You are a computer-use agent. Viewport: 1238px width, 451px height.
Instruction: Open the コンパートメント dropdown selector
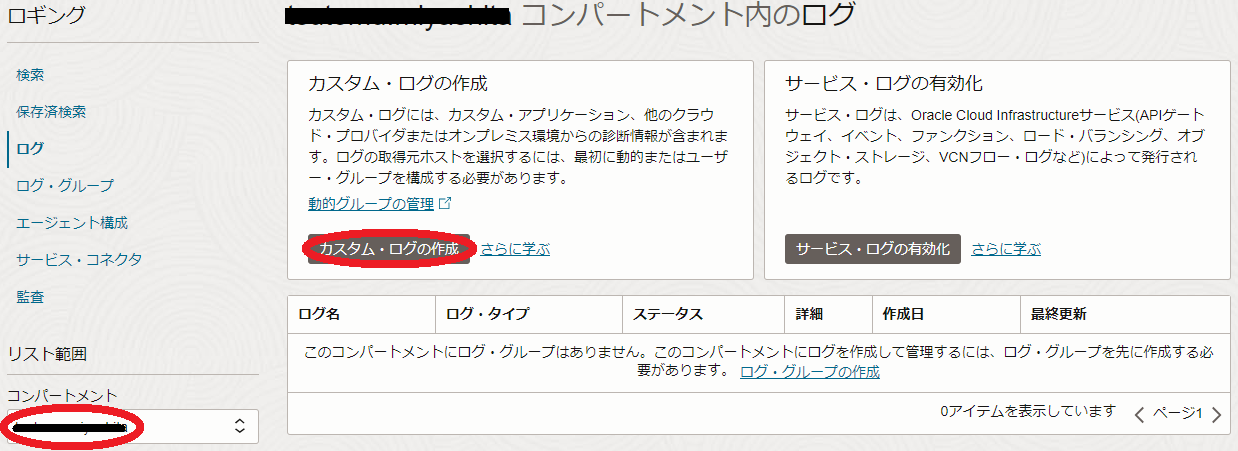(132, 426)
